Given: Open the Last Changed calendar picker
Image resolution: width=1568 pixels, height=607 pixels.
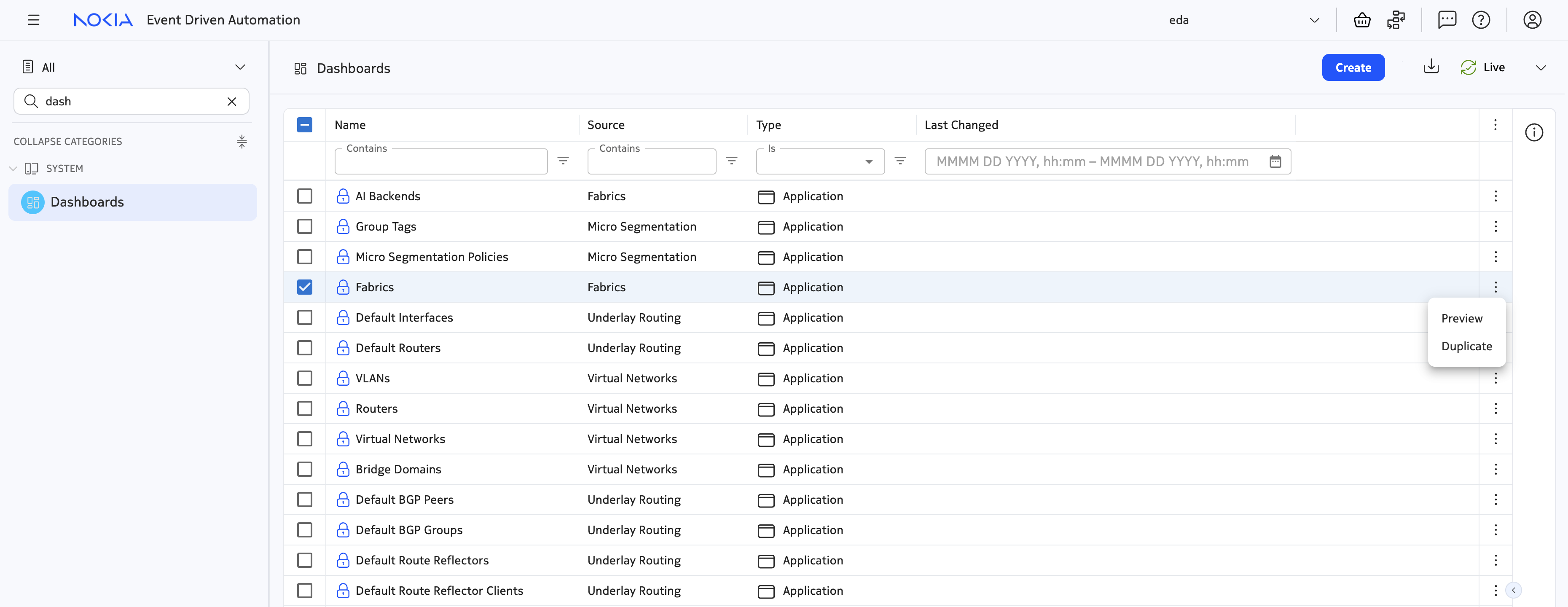Looking at the screenshot, I should pyautogui.click(x=1275, y=161).
